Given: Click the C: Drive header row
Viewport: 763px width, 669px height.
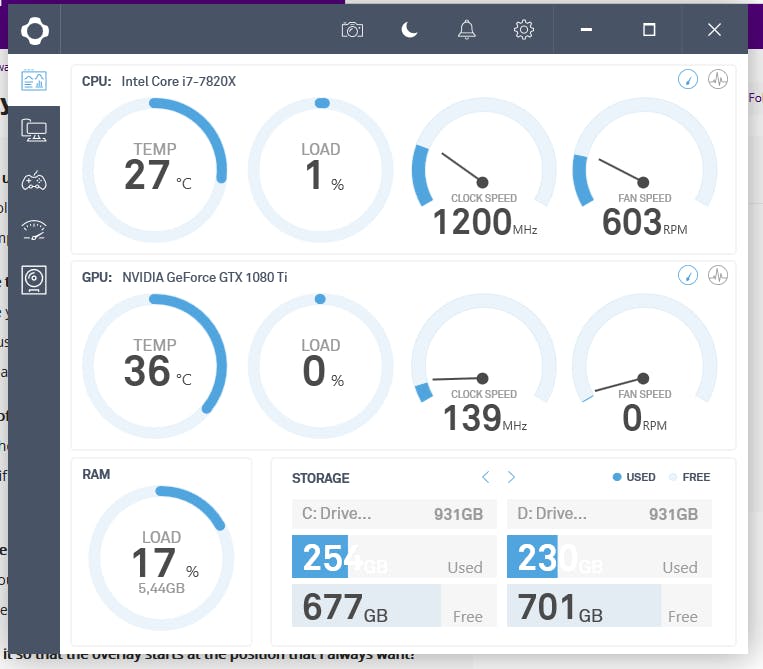Looking at the screenshot, I should coord(394,514).
